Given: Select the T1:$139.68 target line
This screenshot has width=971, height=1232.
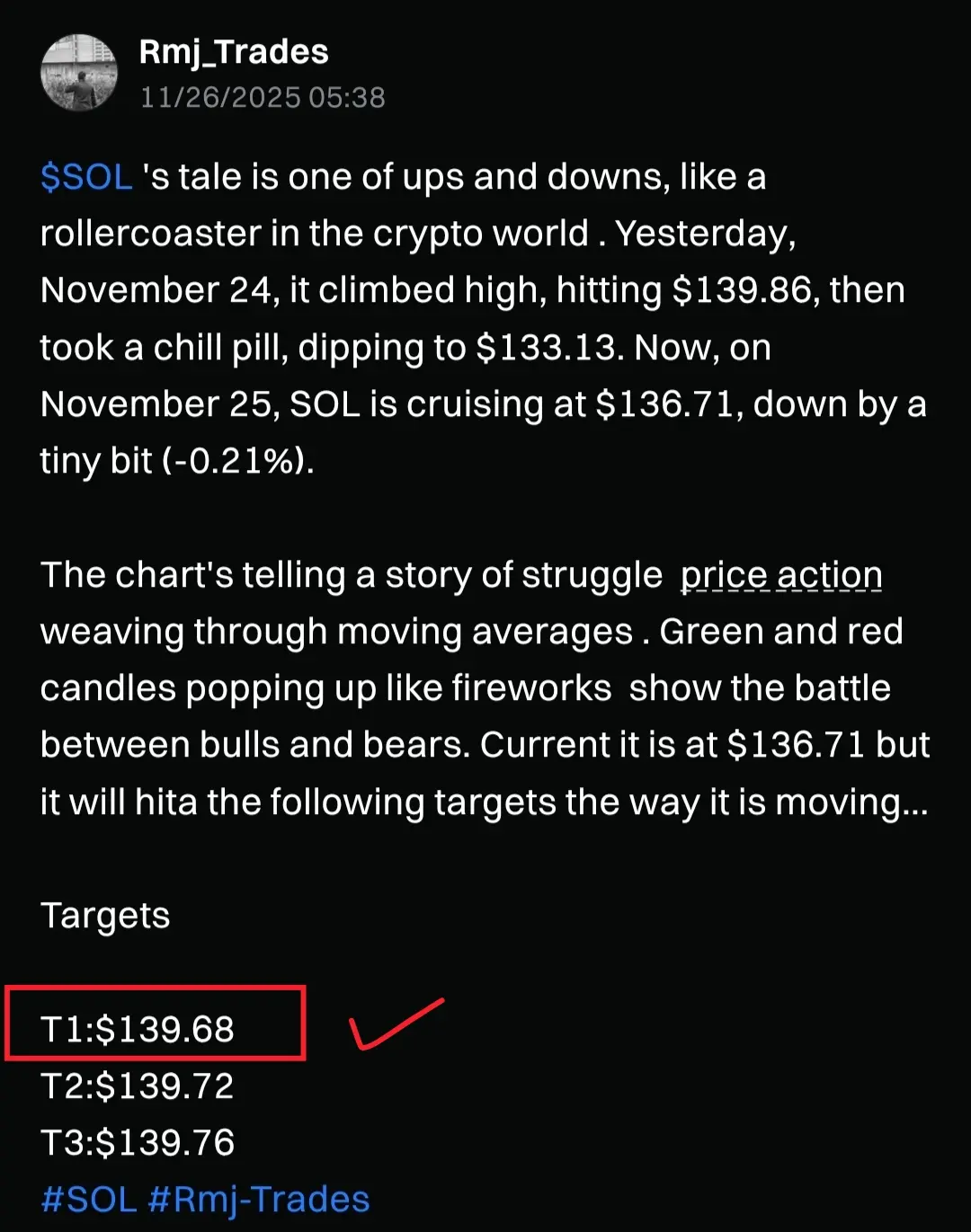Looking at the screenshot, I should 138,1029.
